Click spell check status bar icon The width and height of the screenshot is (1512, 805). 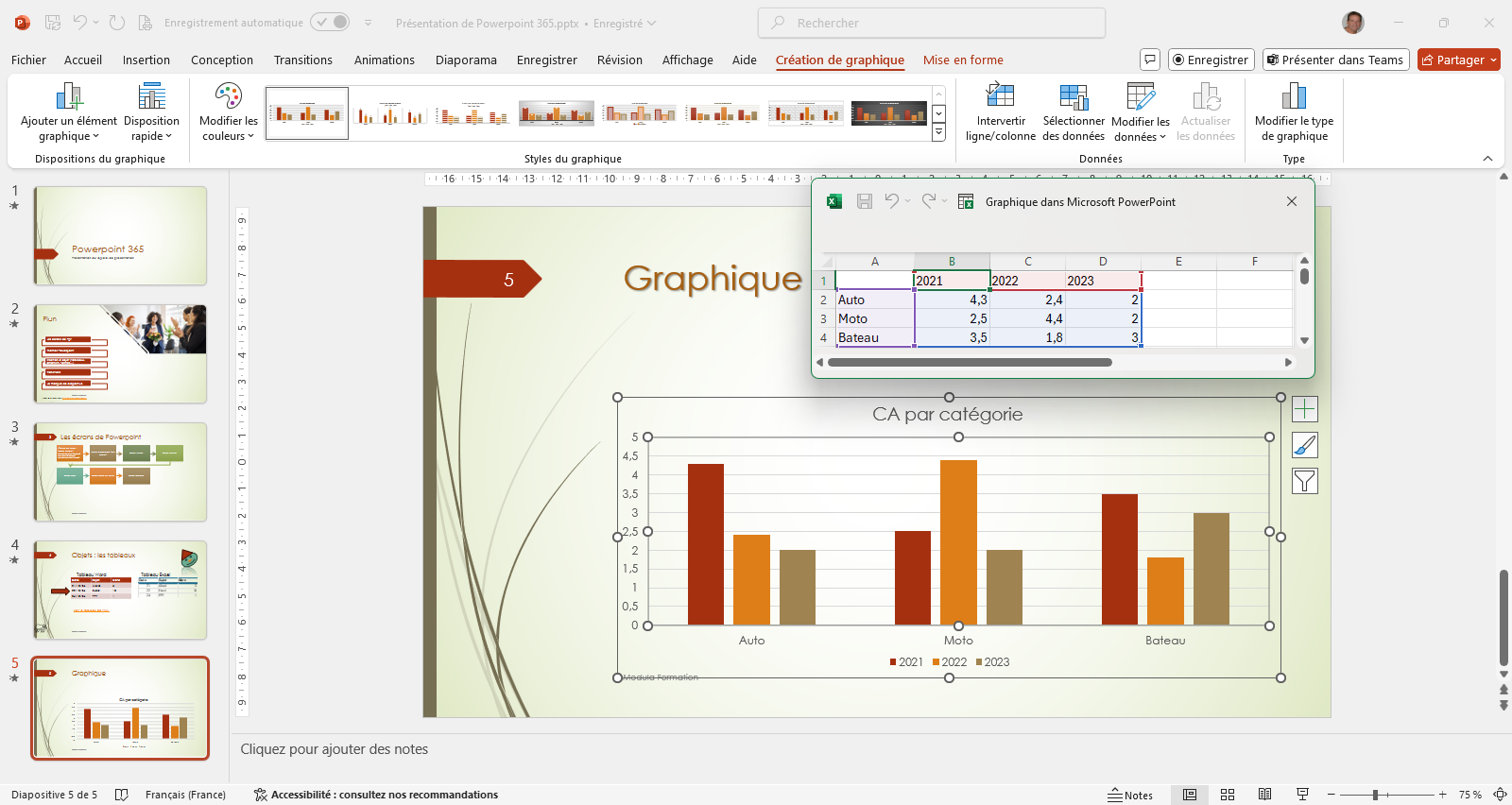pyautogui.click(x=122, y=795)
